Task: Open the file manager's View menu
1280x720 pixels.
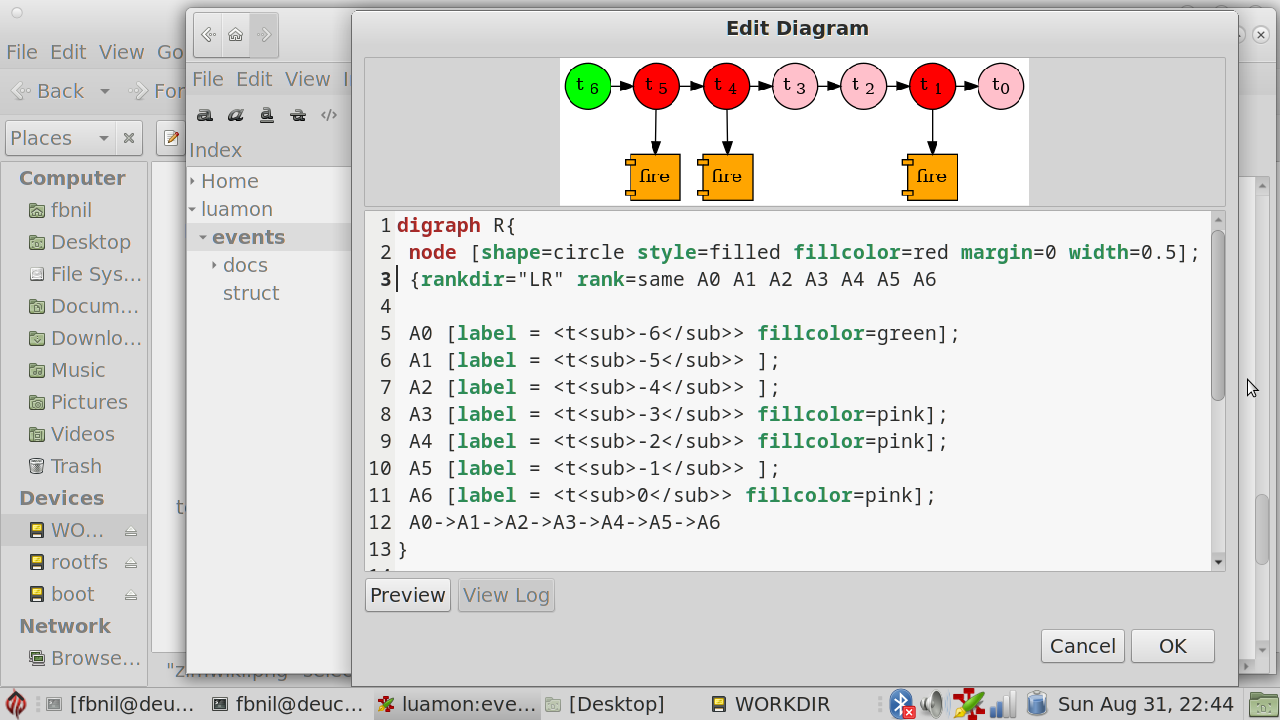Action: click(121, 52)
